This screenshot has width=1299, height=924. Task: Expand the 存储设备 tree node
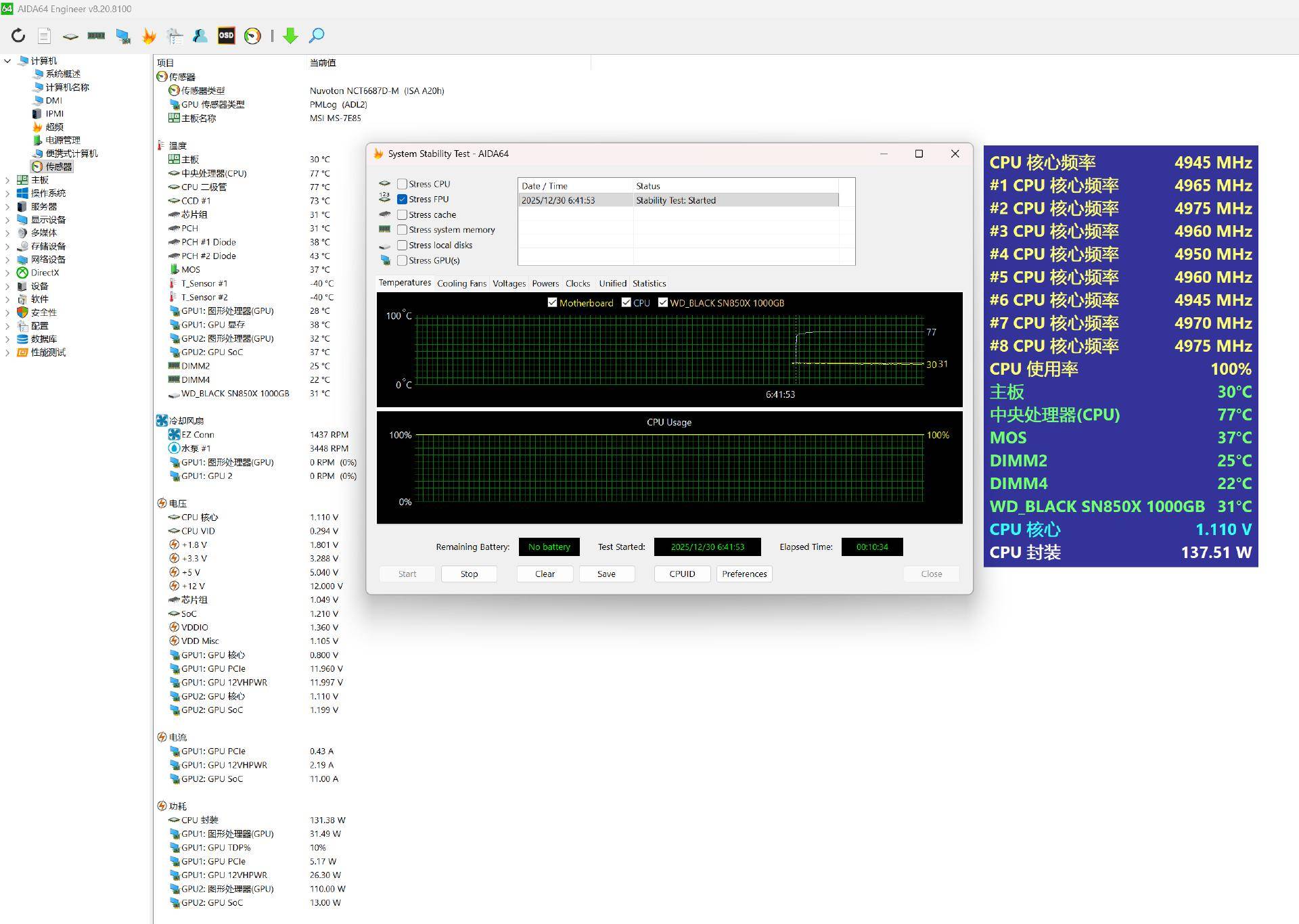7,246
